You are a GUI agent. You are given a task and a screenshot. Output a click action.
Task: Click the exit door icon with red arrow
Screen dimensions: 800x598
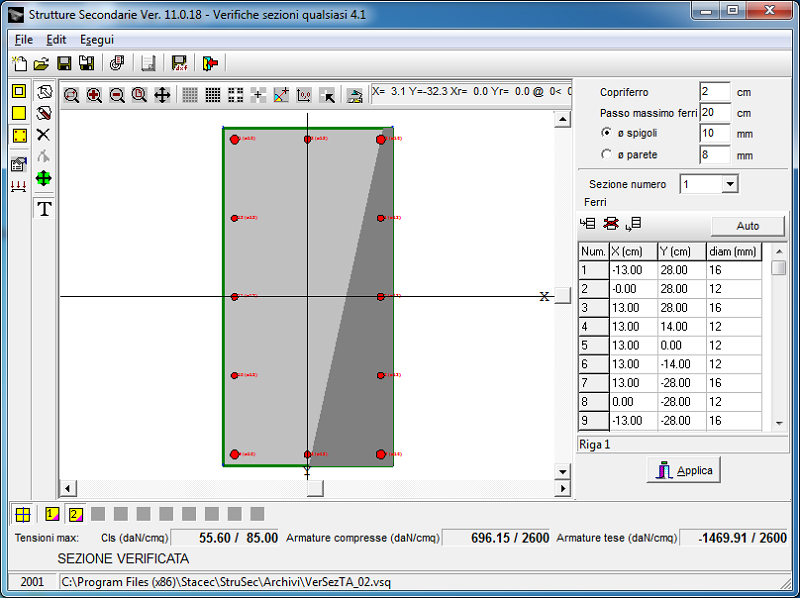pos(210,63)
